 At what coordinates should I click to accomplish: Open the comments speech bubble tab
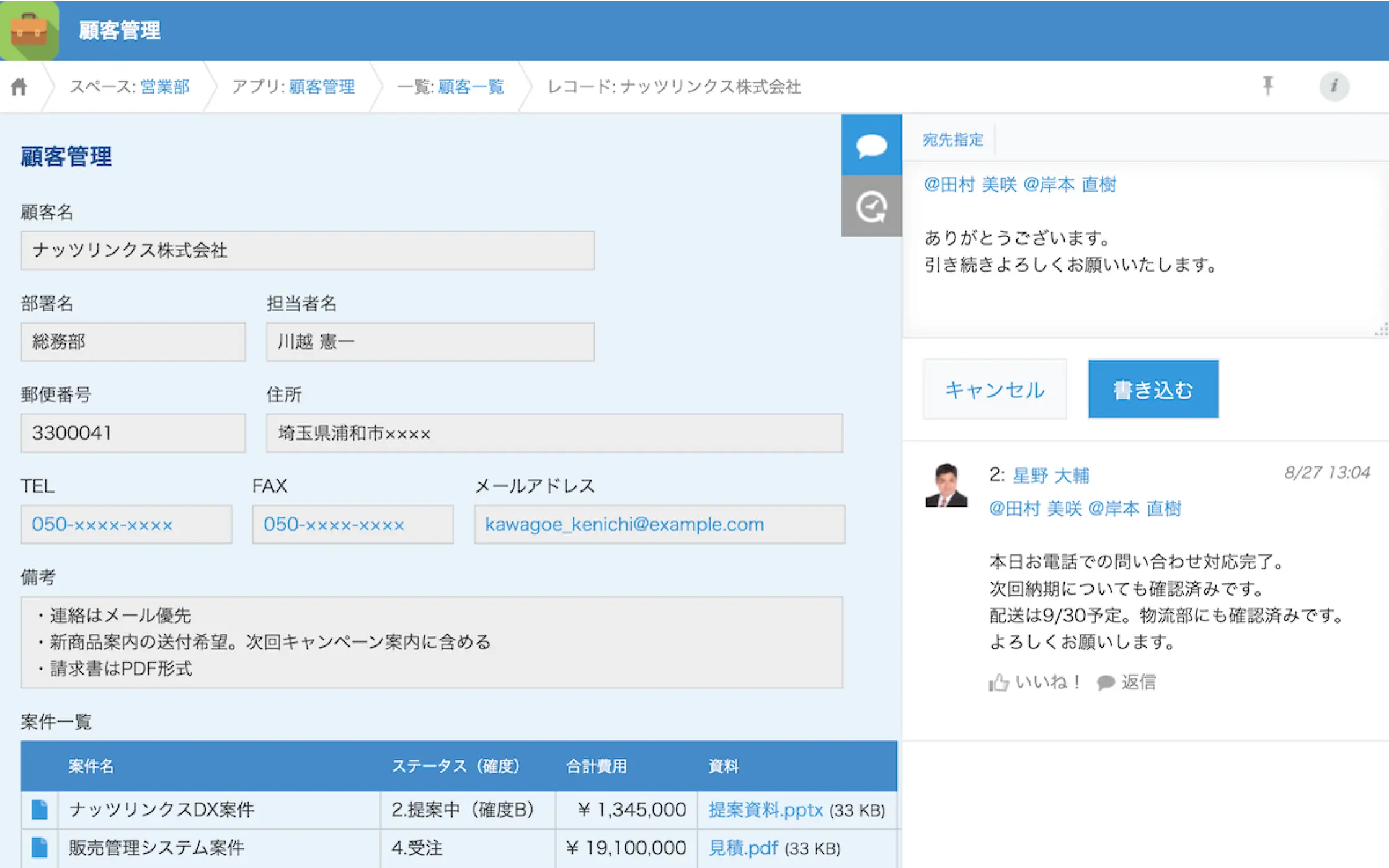click(871, 146)
